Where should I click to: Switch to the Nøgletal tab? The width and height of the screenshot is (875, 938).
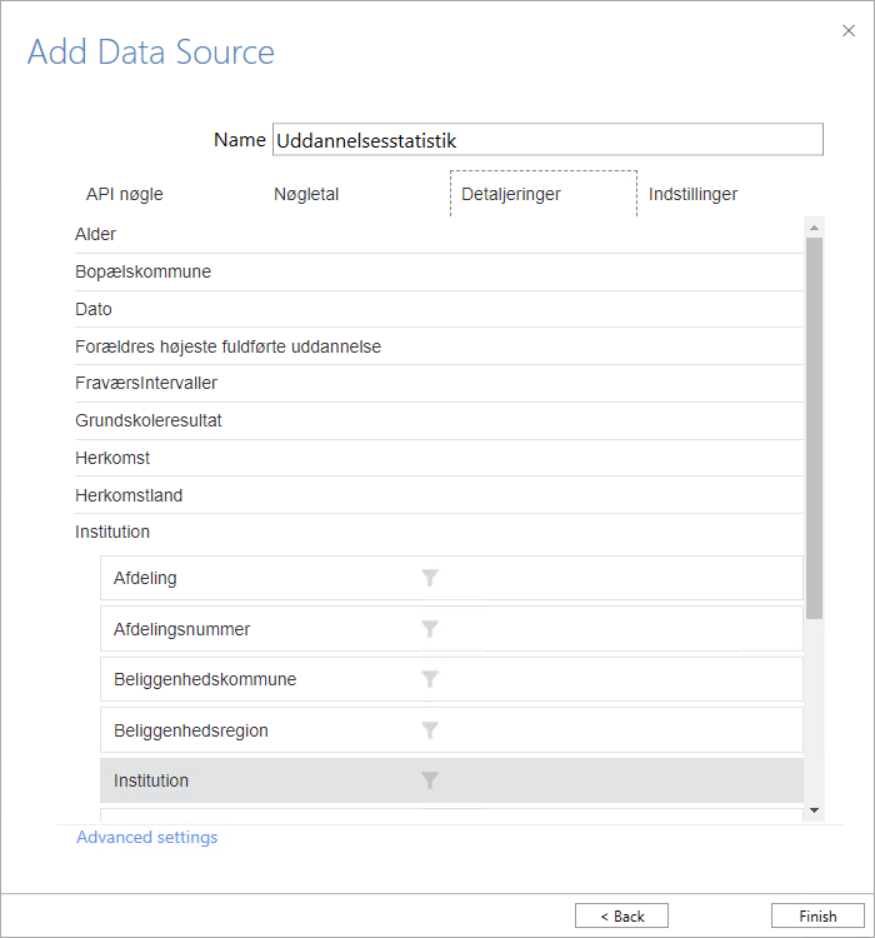pyautogui.click(x=306, y=194)
